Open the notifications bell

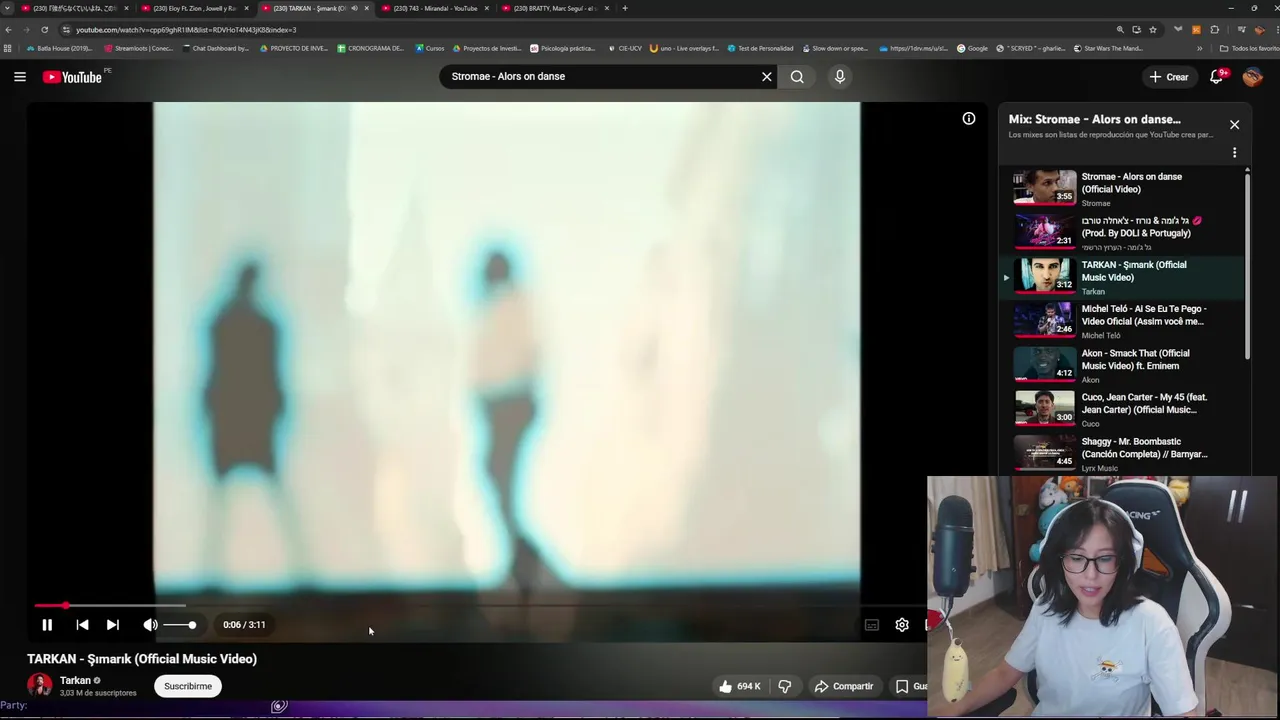point(1217,77)
